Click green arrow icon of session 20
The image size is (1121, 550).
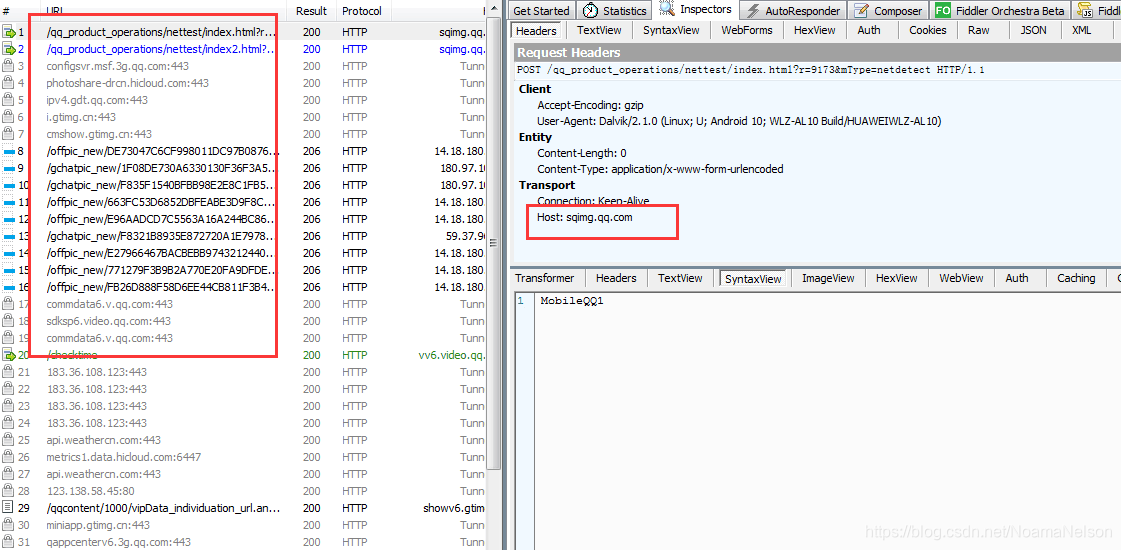[x=9, y=355]
